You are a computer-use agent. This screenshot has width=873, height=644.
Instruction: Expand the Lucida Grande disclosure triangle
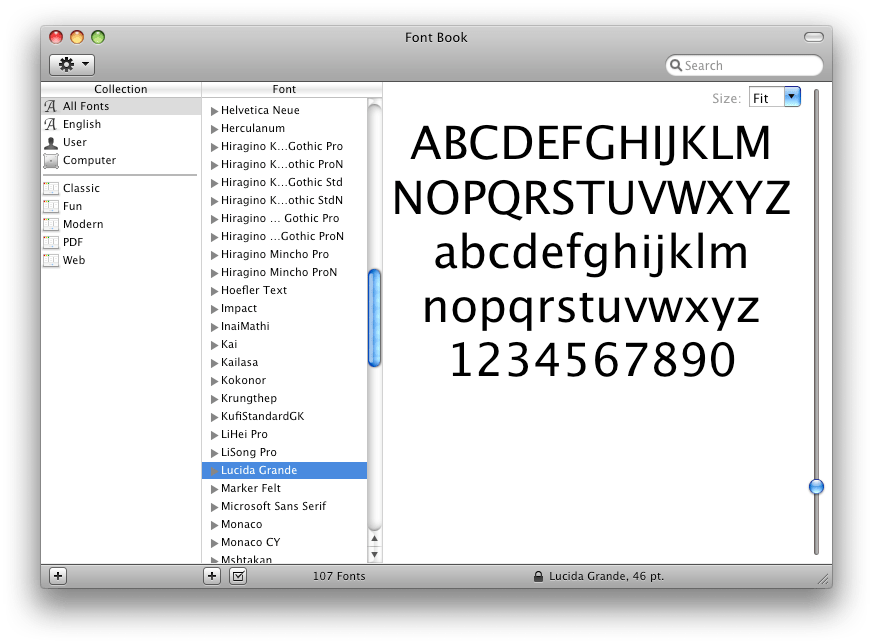click(214, 470)
